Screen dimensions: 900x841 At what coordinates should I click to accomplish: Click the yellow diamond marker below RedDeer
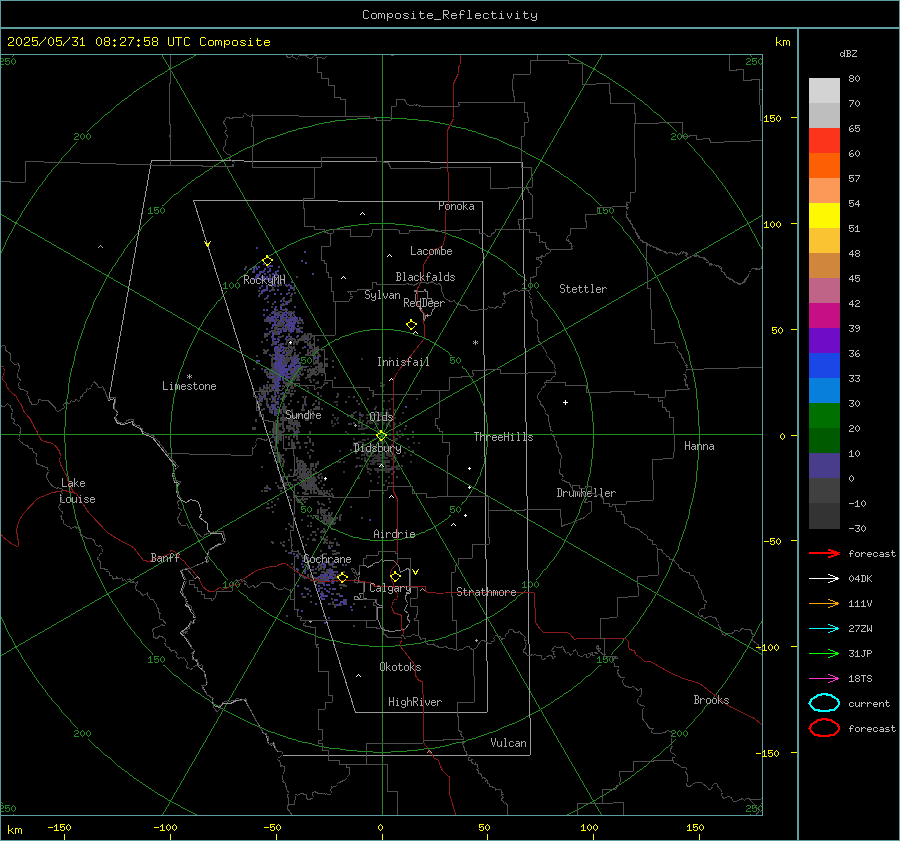pos(411,325)
